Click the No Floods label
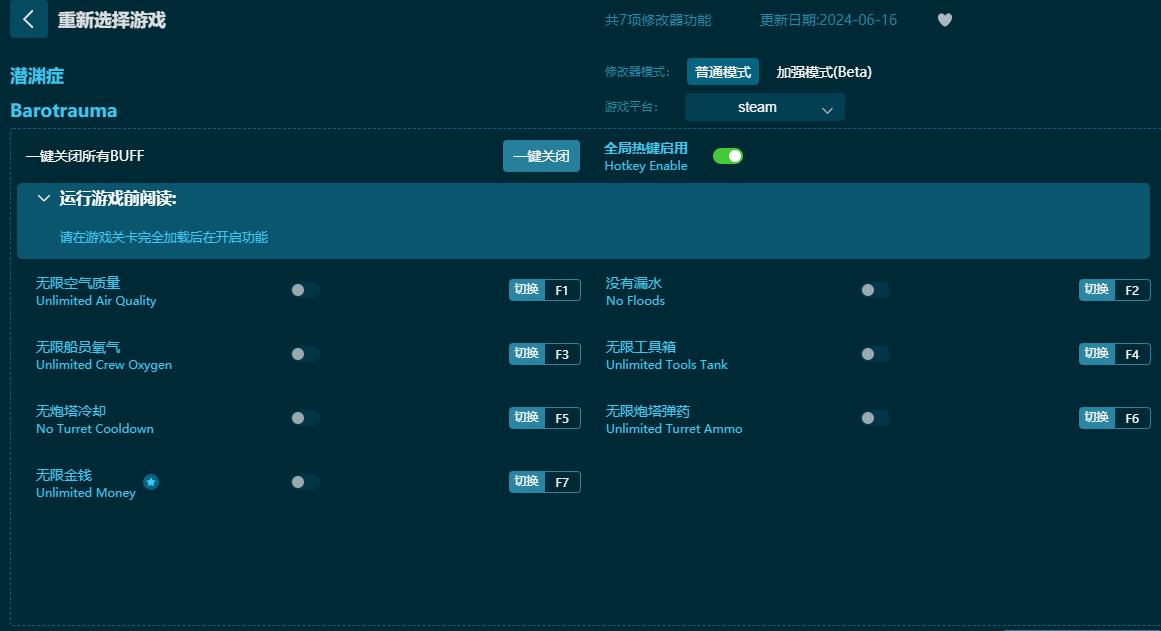Viewport: 1161px width, 631px height. pos(635,301)
